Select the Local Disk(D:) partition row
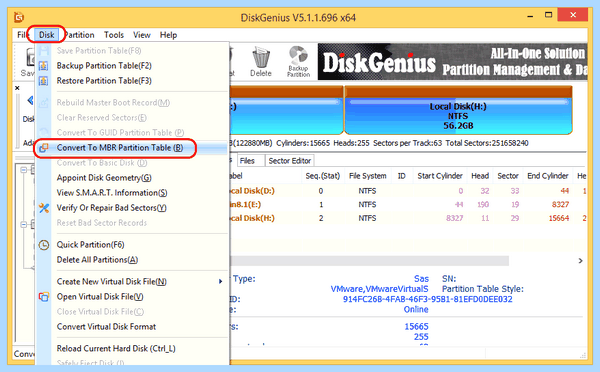600x372 pixels. [408, 191]
